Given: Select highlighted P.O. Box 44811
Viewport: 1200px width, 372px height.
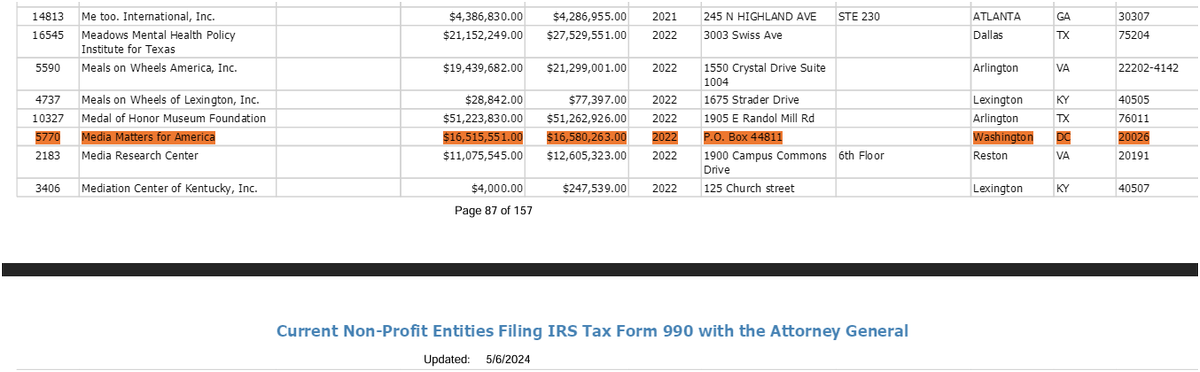Looking at the screenshot, I should pyautogui.click(x=743, y=137).
